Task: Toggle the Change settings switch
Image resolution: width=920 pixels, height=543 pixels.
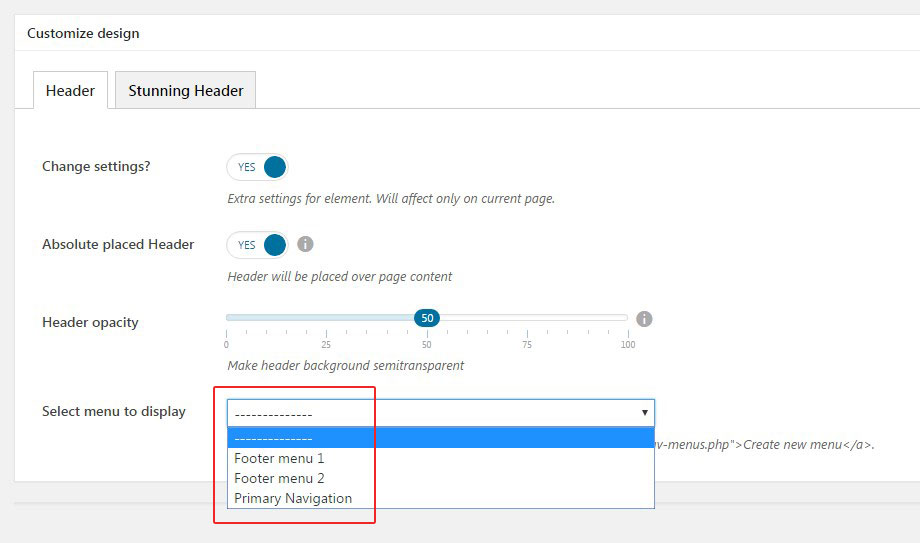Action: click(257, 167)
